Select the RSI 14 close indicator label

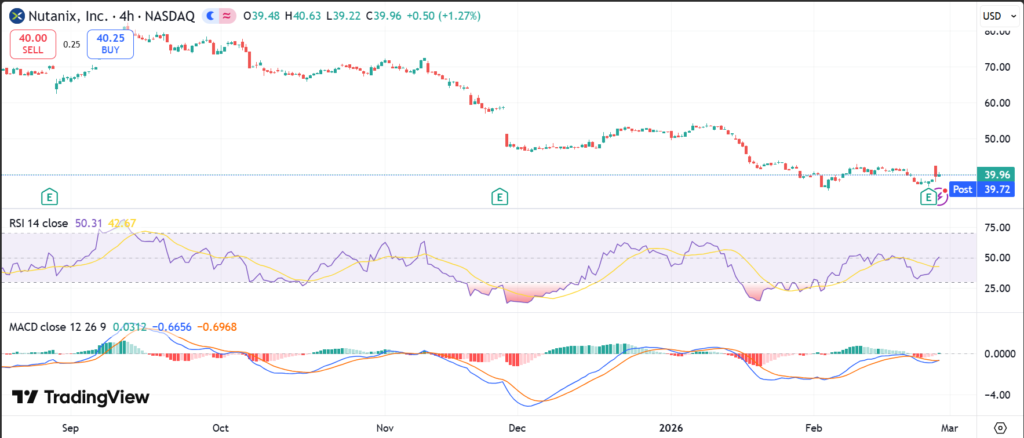click(x=38, y=223)
